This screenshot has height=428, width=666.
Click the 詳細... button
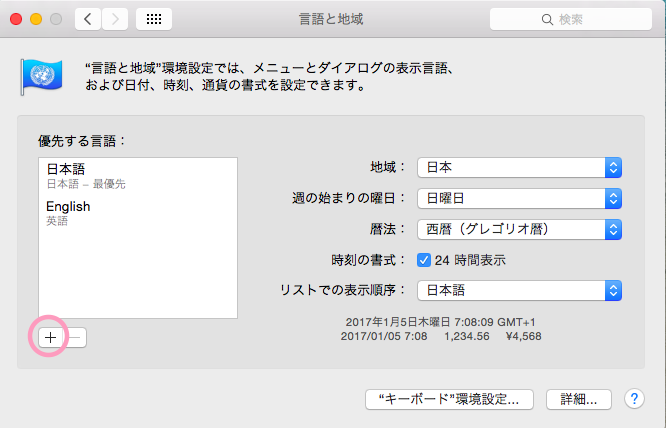click(579, 399)
